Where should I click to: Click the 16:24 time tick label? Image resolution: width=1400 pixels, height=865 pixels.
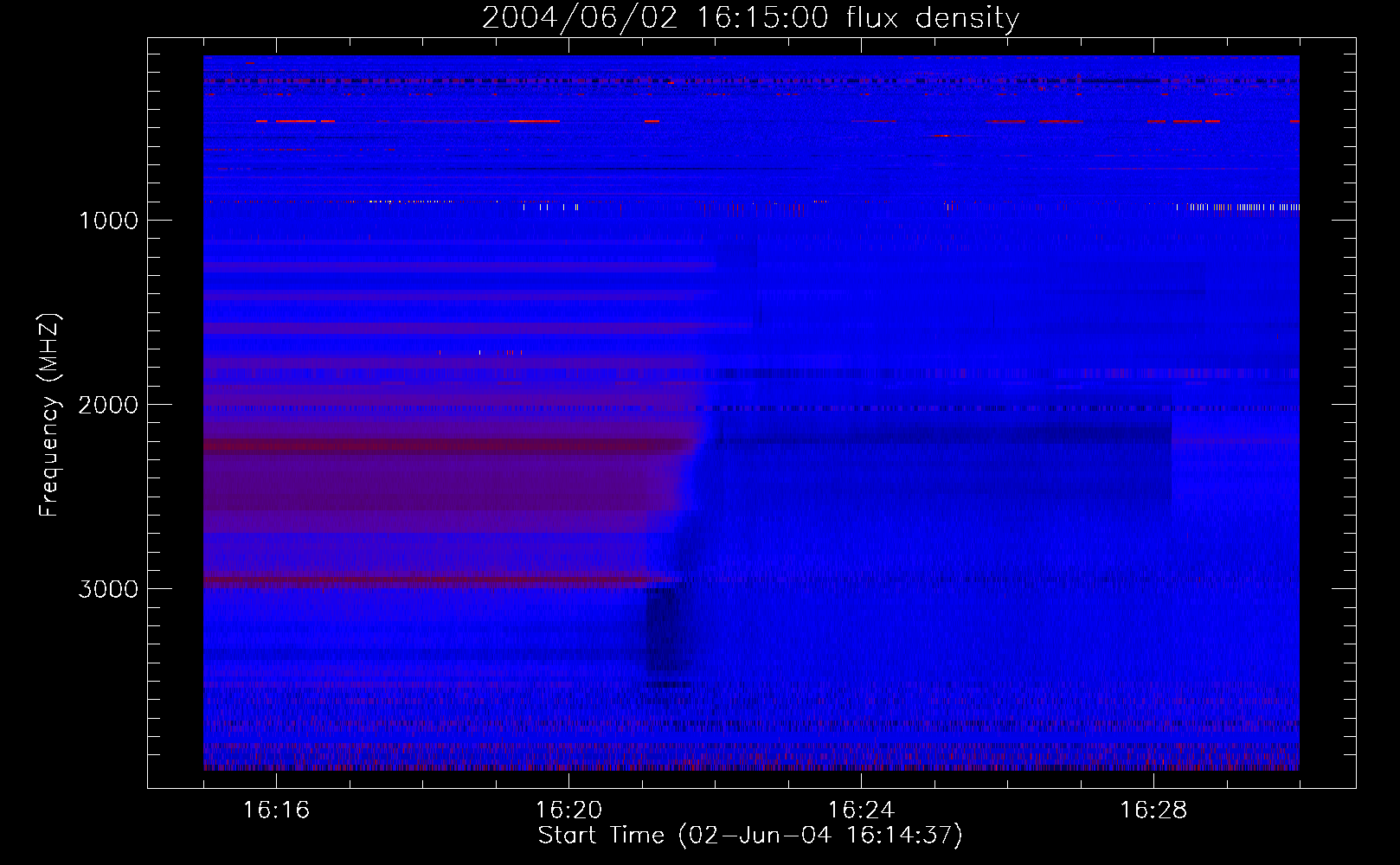pos(861,811)
